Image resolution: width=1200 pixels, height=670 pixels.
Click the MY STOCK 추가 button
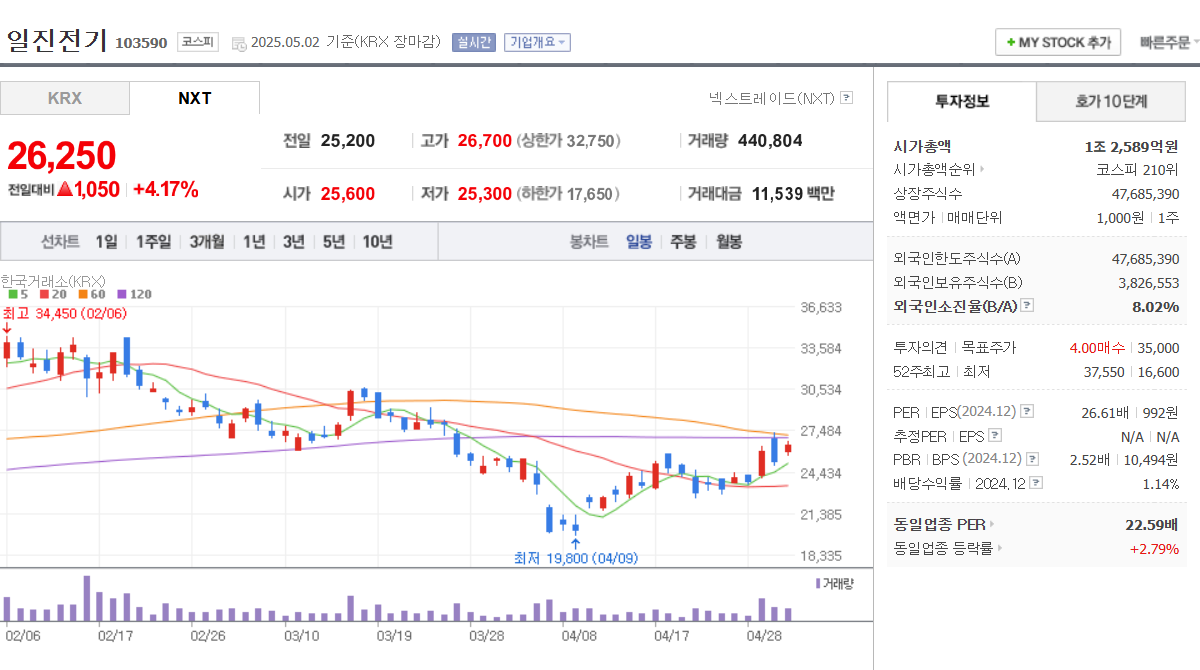tap(1058, 41)
